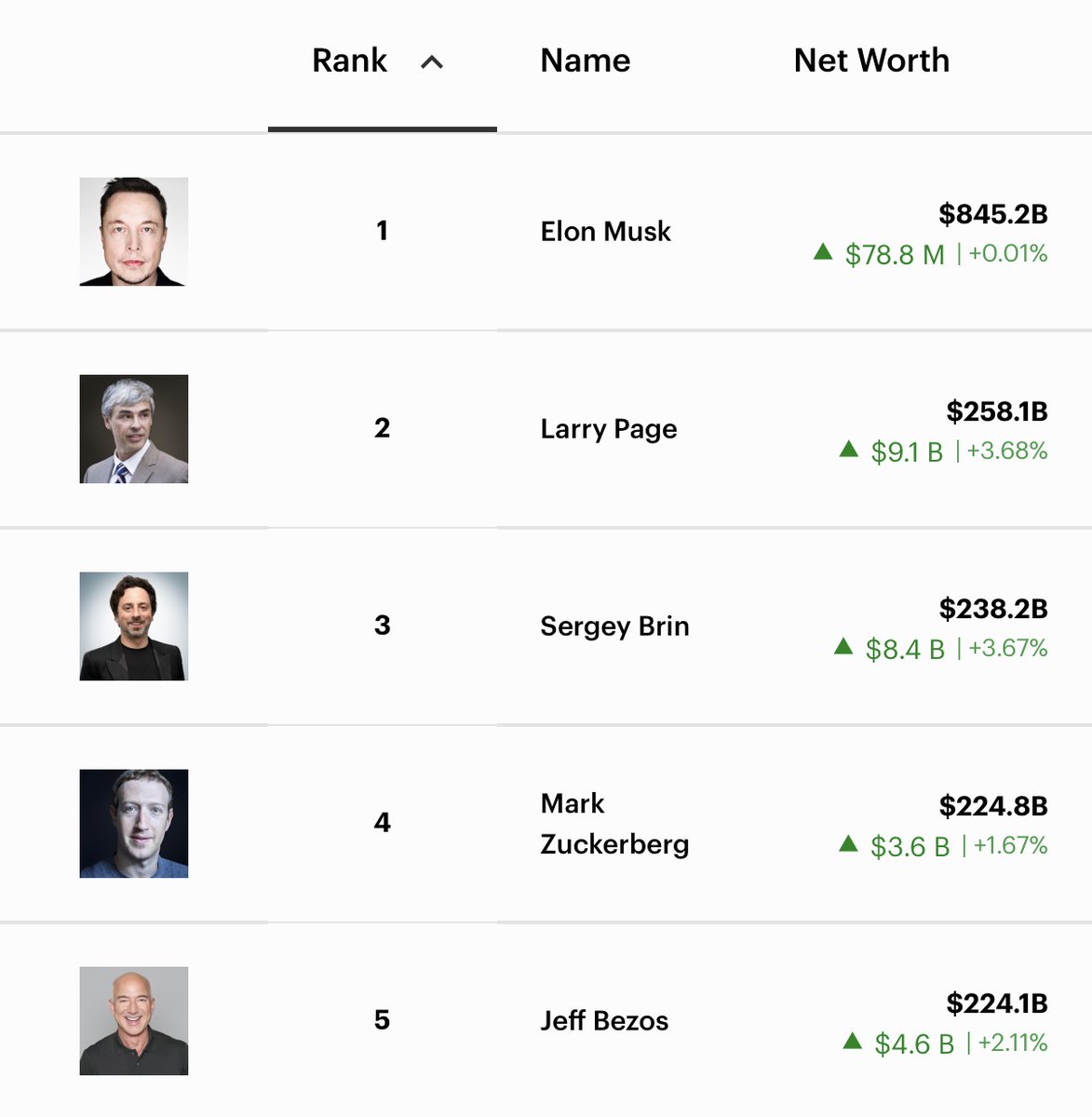1092x1117 pixels.
Task: Click the $845.2B net worth value
Action: point(992,214)
